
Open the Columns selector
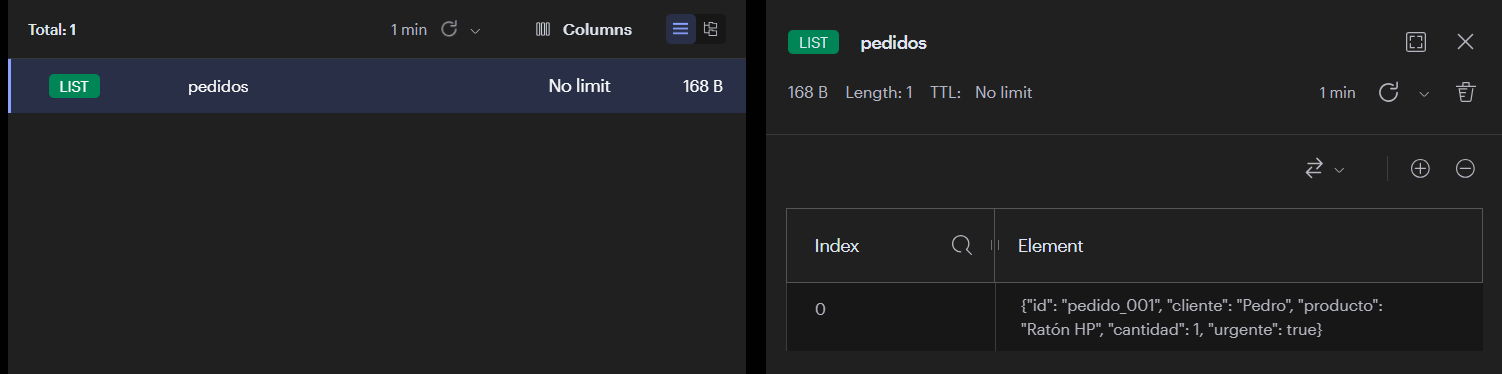[584, 29]
